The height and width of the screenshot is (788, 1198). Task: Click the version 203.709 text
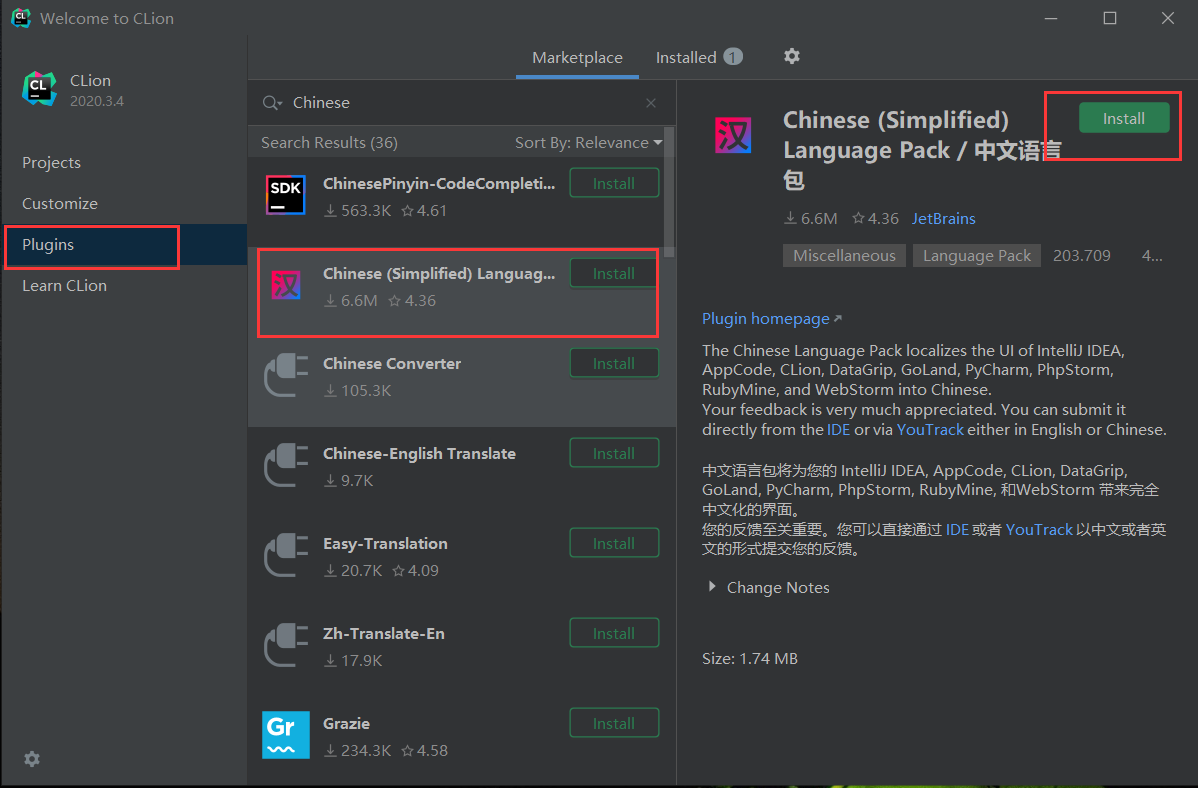(x=1082, y=255)
